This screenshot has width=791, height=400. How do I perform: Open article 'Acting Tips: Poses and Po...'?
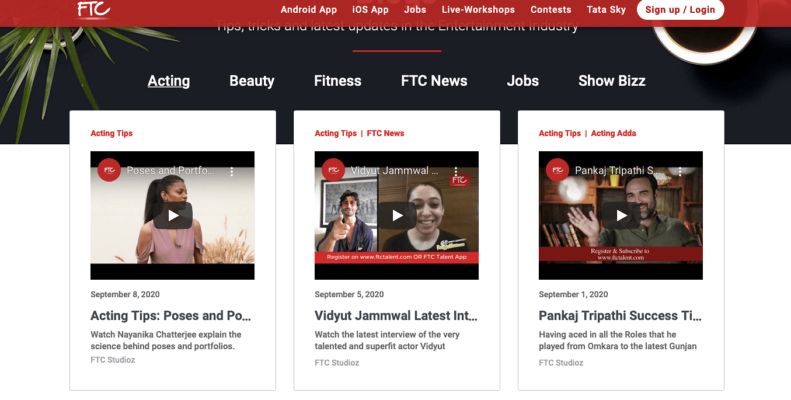point(171,316)
